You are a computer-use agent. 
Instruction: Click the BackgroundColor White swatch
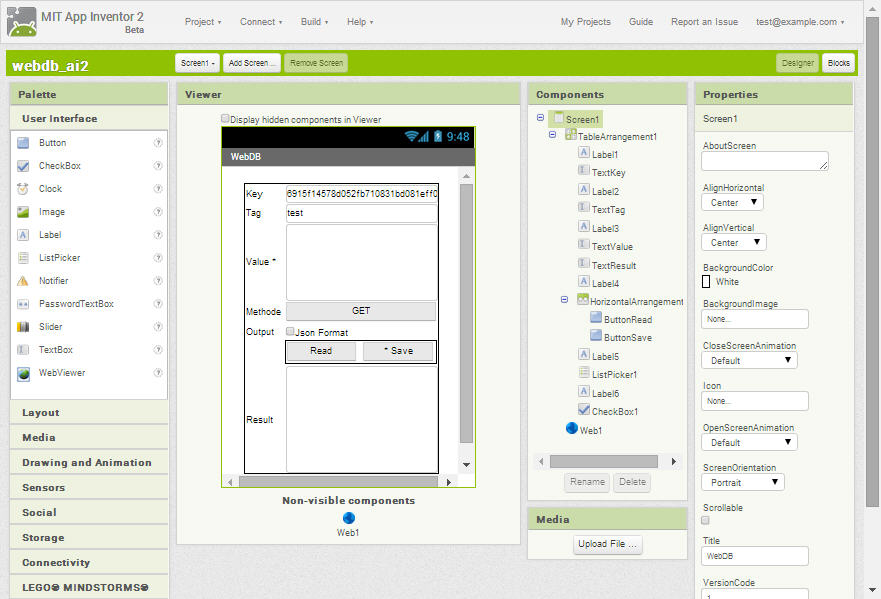(x=706, y=282)
